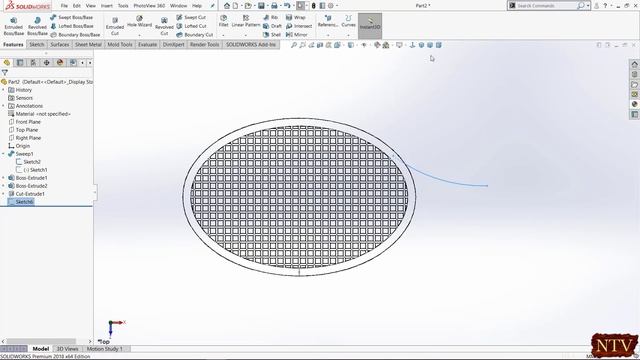Choose the Wrap feature

click(296, 18)
